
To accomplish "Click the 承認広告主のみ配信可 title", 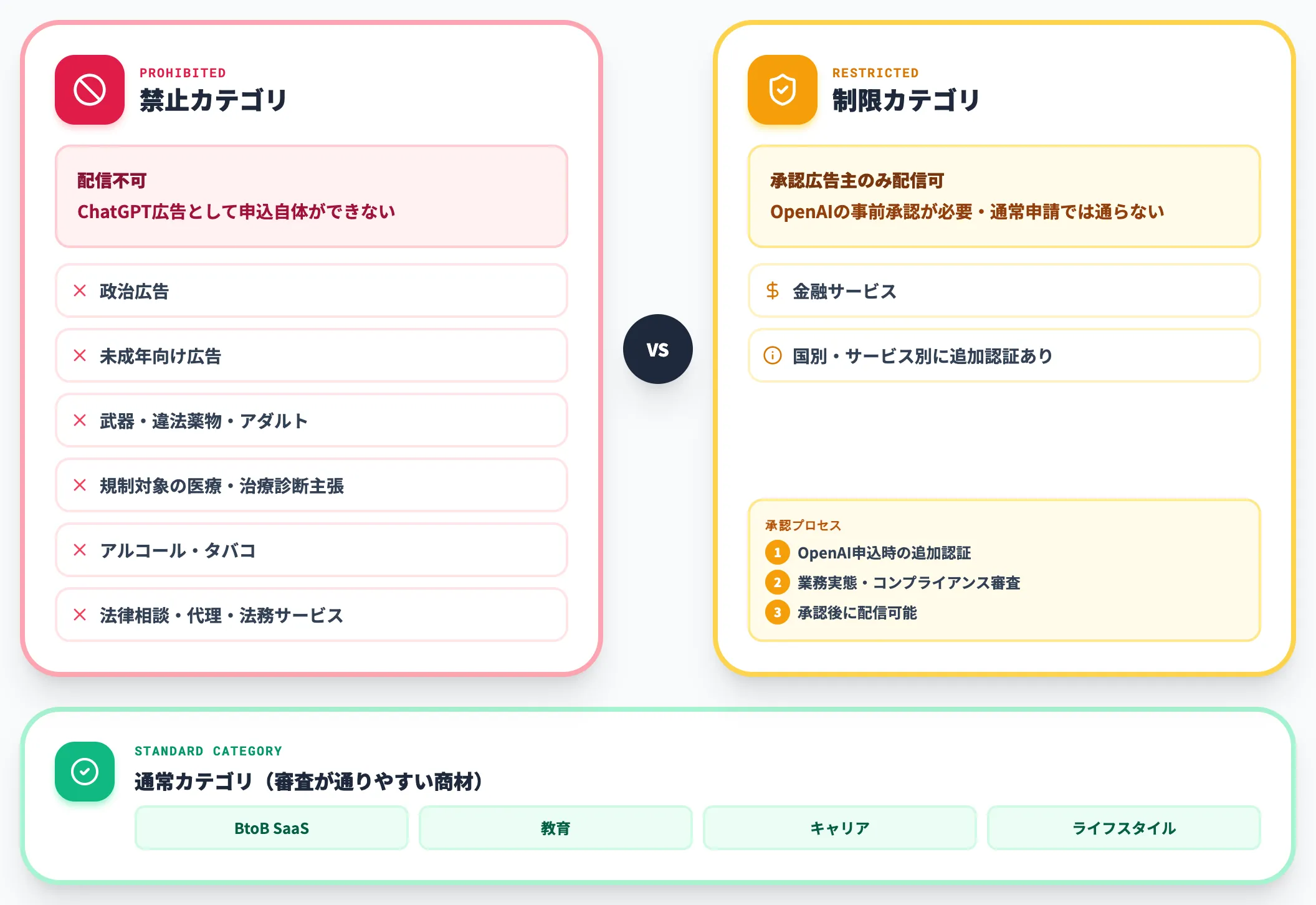I will click(857, 181).
